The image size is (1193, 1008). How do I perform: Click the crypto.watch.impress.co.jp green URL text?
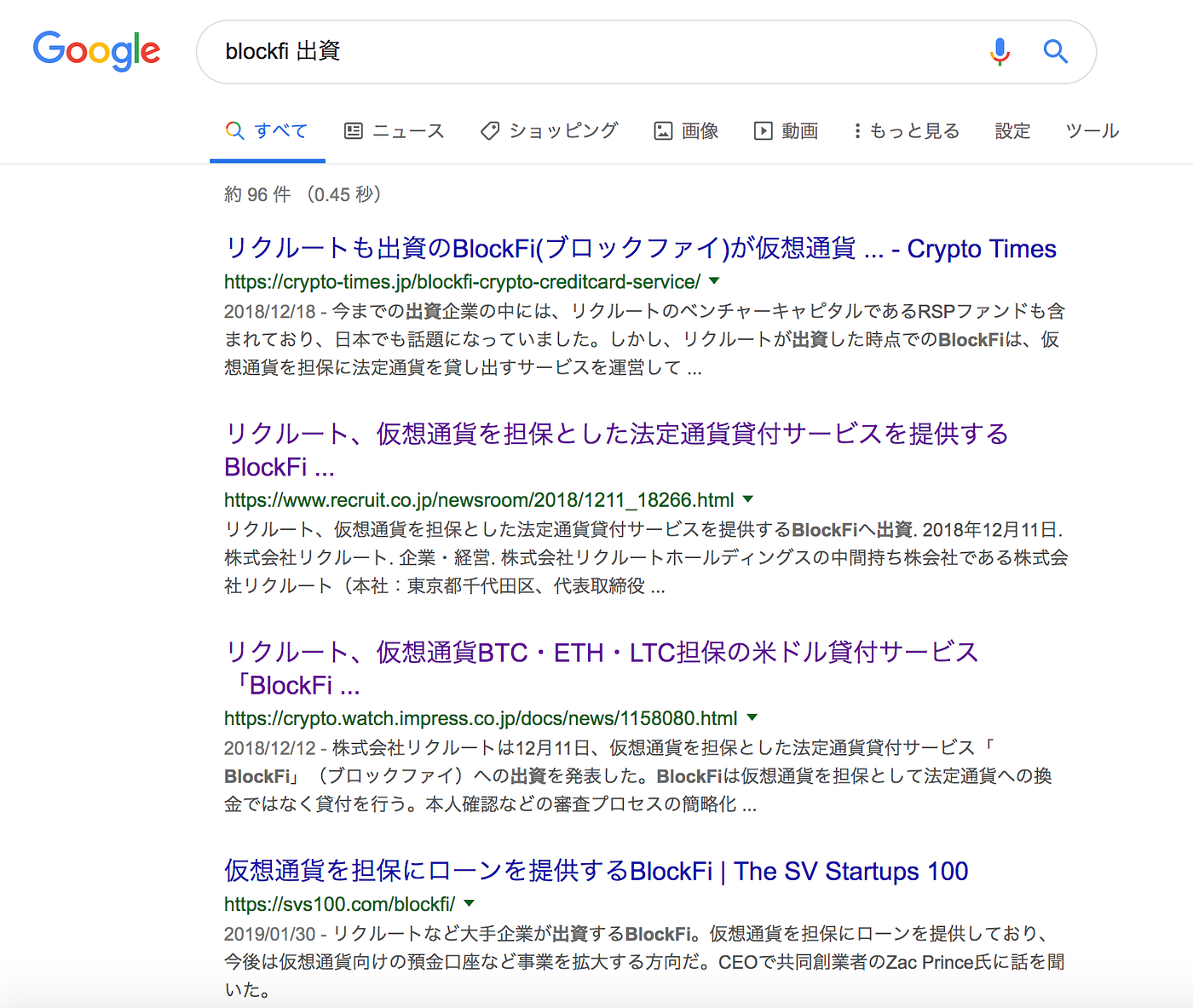coord(481,717)
